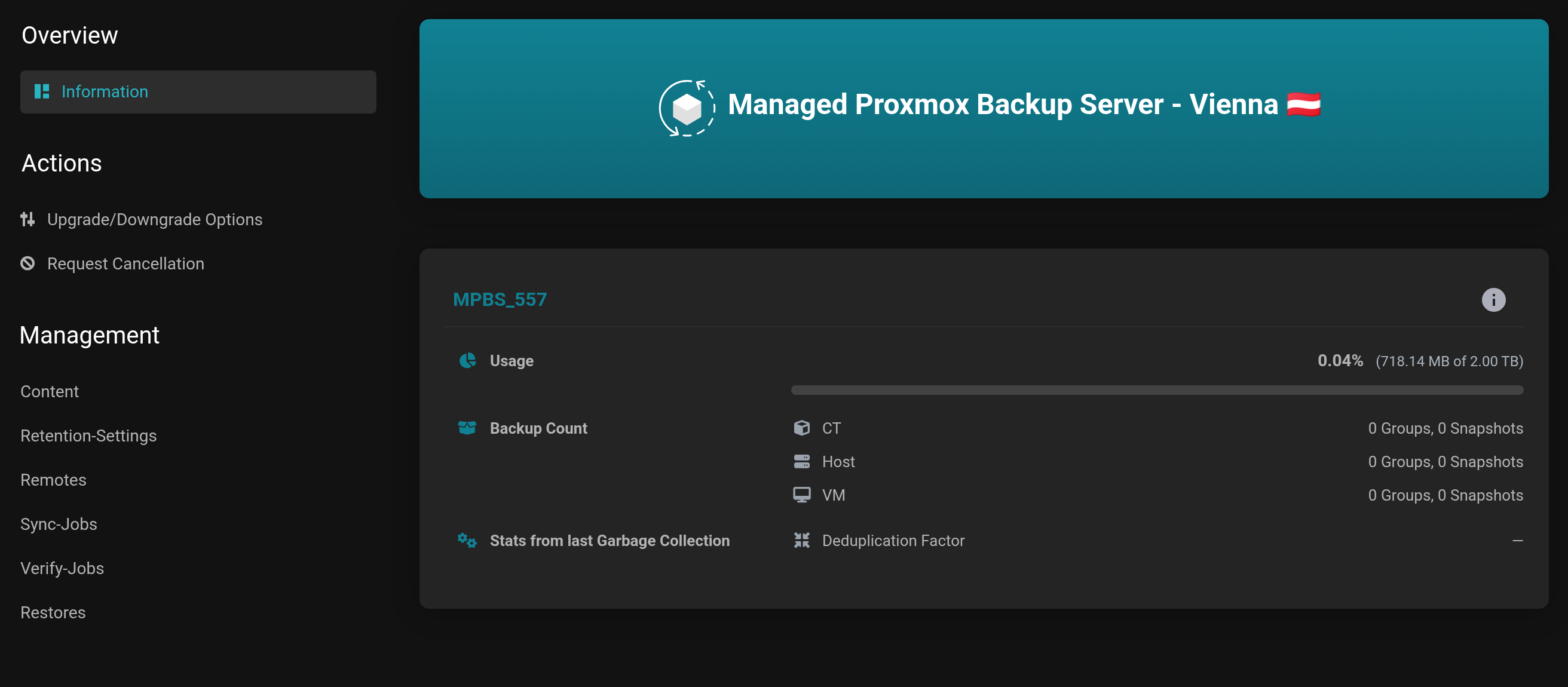Click the info icon on MPBS_557 card
The height and width of the screenshot is (687, 1568).
pyautogui.click(x=1493, y=300)
